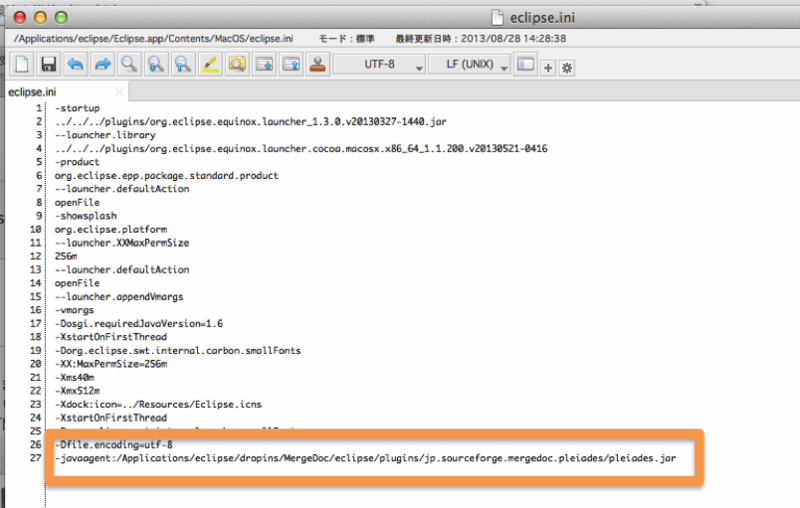Click -XstartOnFirstThread on line 18
Image resolution: width=800 pixels, height=508 pixels.
tap(111, 337)
